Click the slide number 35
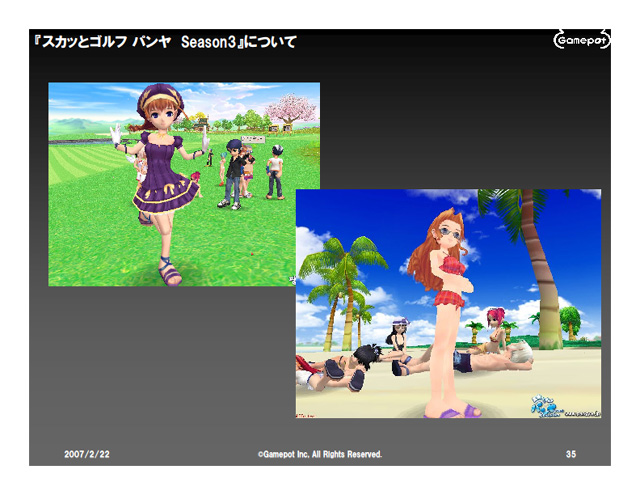This screenshot has width=640, height=495. 571,455
